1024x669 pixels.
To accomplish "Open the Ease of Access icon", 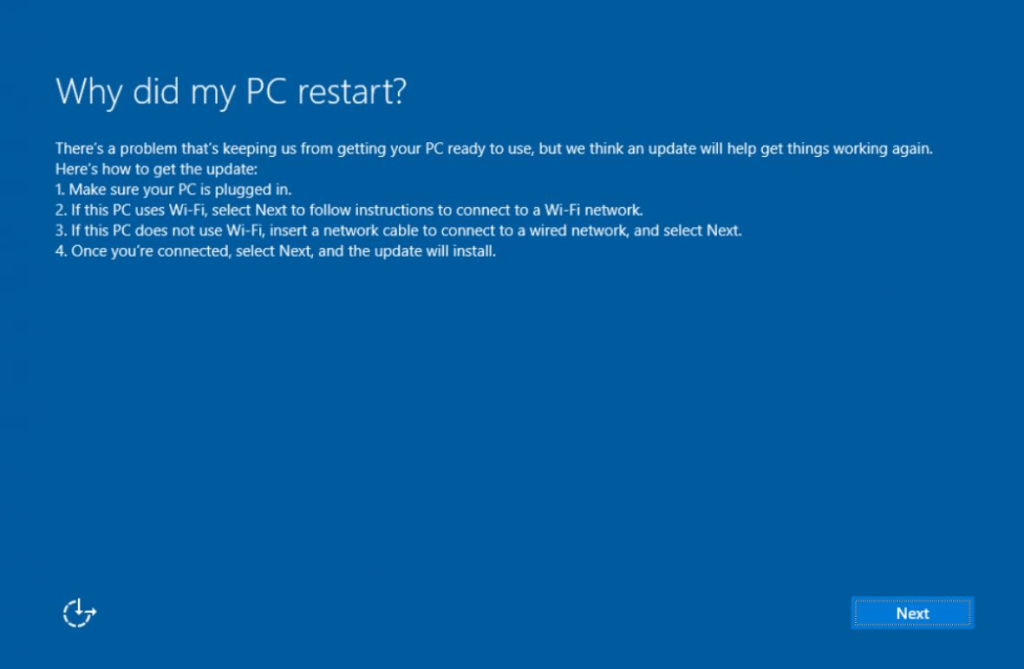I will click(x=79, y=613).
